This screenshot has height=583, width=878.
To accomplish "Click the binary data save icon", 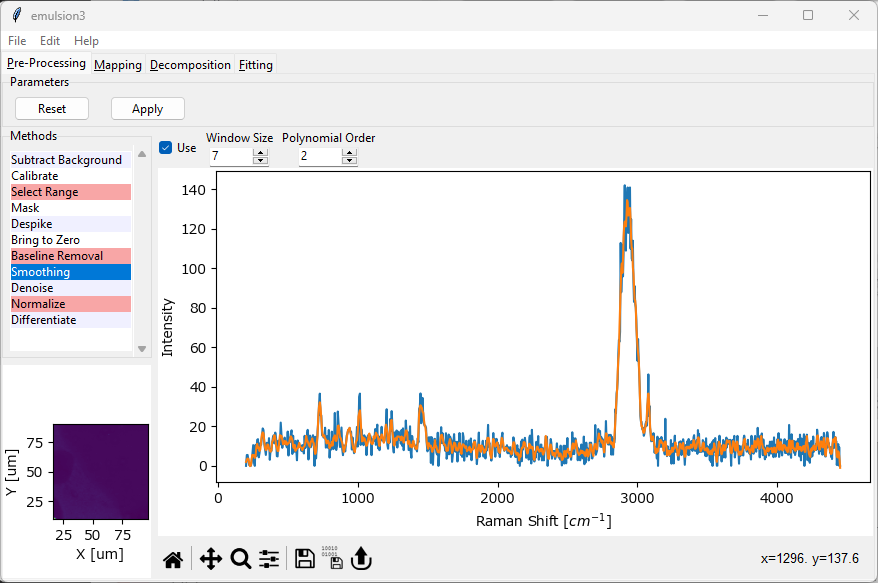I will pos(333,560).
